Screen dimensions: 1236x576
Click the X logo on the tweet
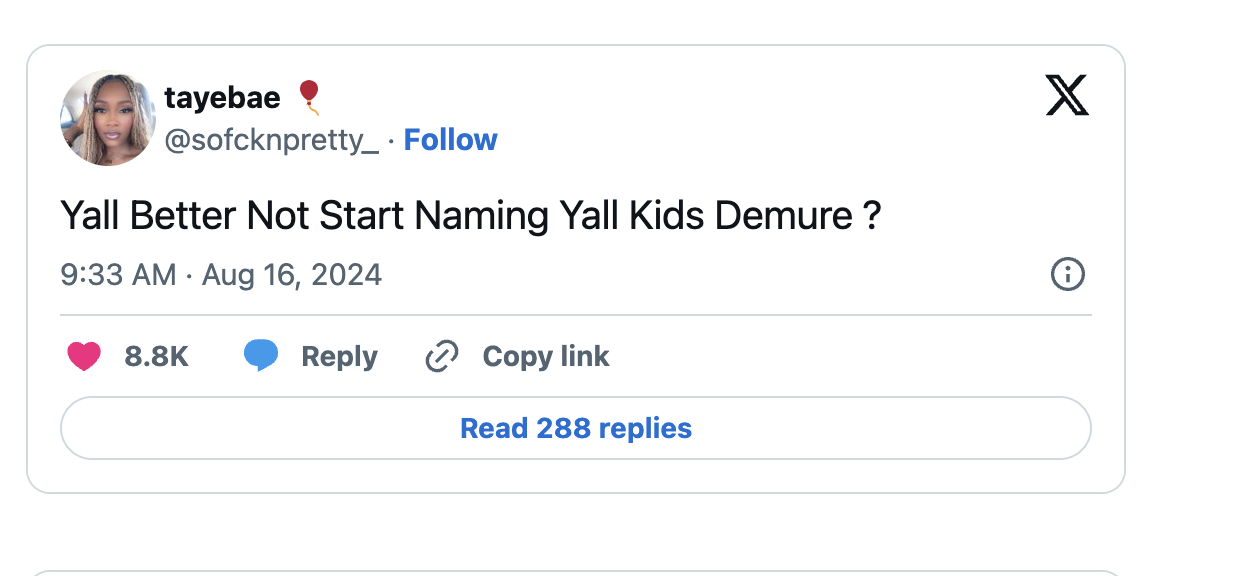click(x=1067, y=95)
